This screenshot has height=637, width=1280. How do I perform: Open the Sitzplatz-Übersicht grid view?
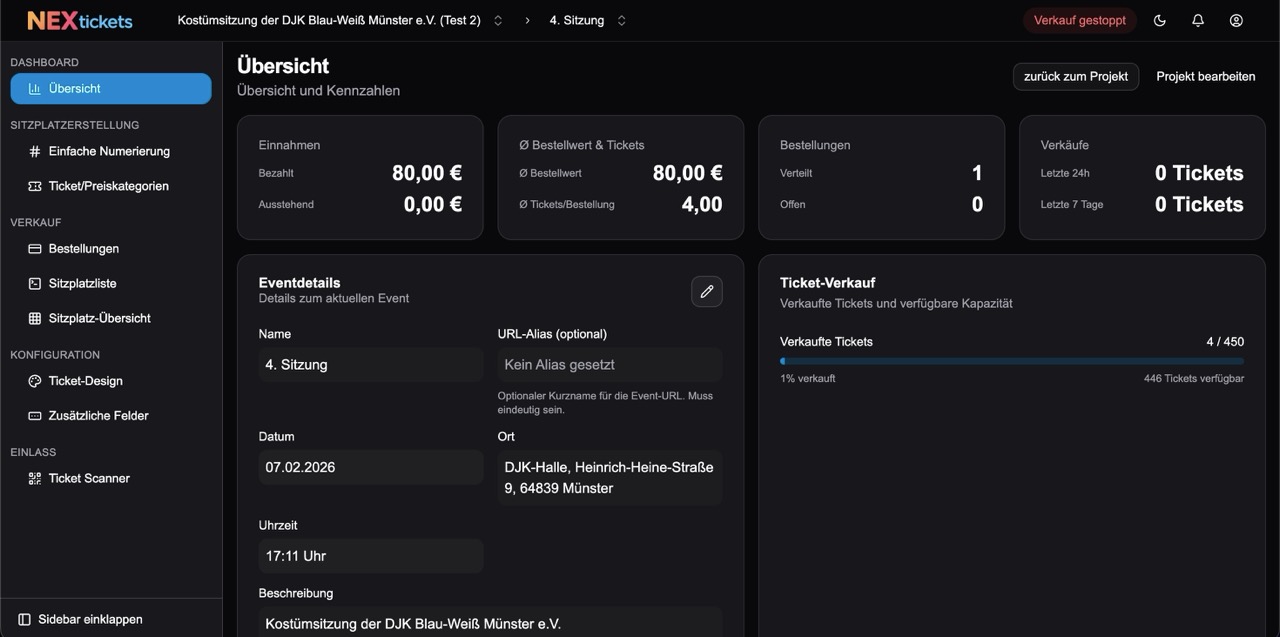pyautogui.click(x=100, y=318)
